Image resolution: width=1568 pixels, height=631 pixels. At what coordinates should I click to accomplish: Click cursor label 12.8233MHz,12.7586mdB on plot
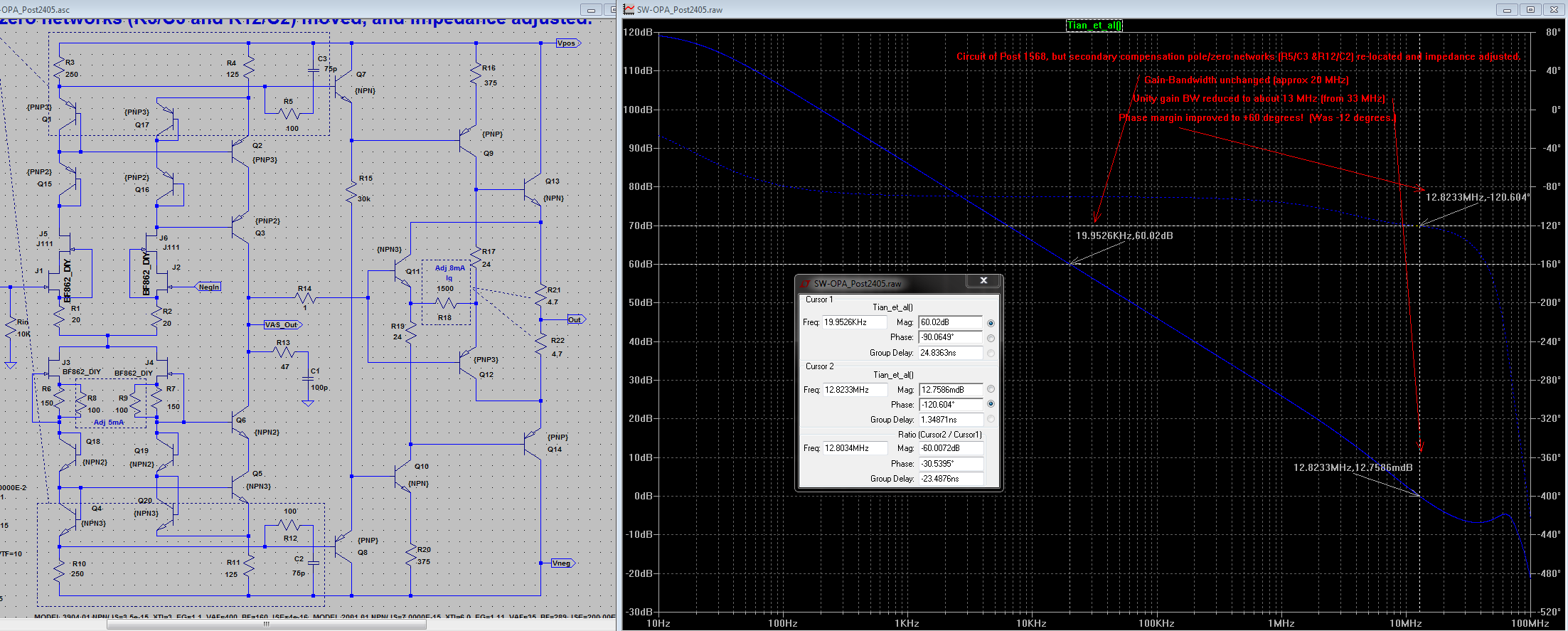pos(1353,467)
